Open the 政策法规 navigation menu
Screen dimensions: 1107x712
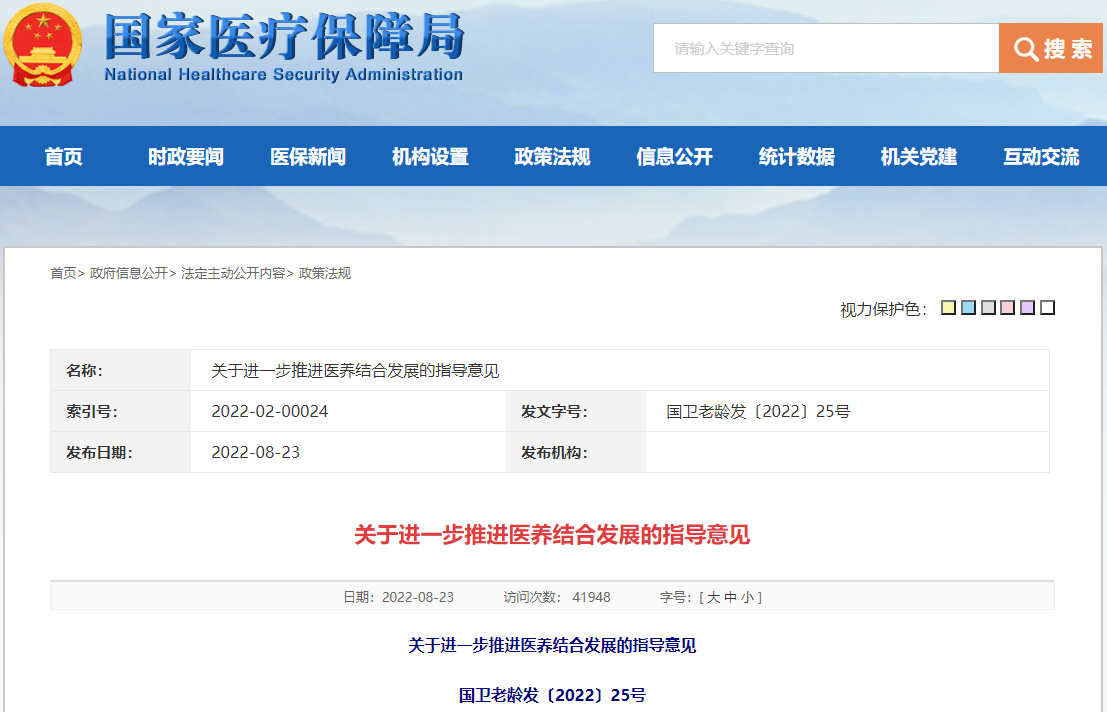pos(552,157)
